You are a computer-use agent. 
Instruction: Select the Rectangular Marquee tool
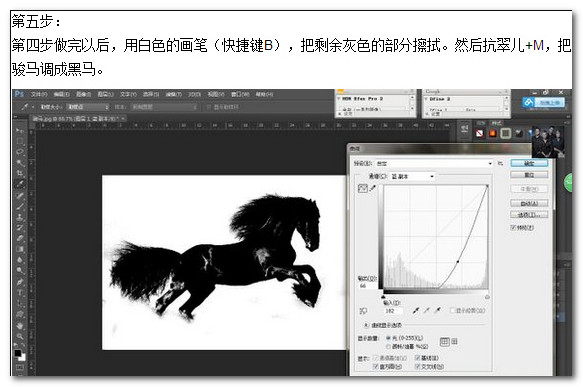coord(20,141)
